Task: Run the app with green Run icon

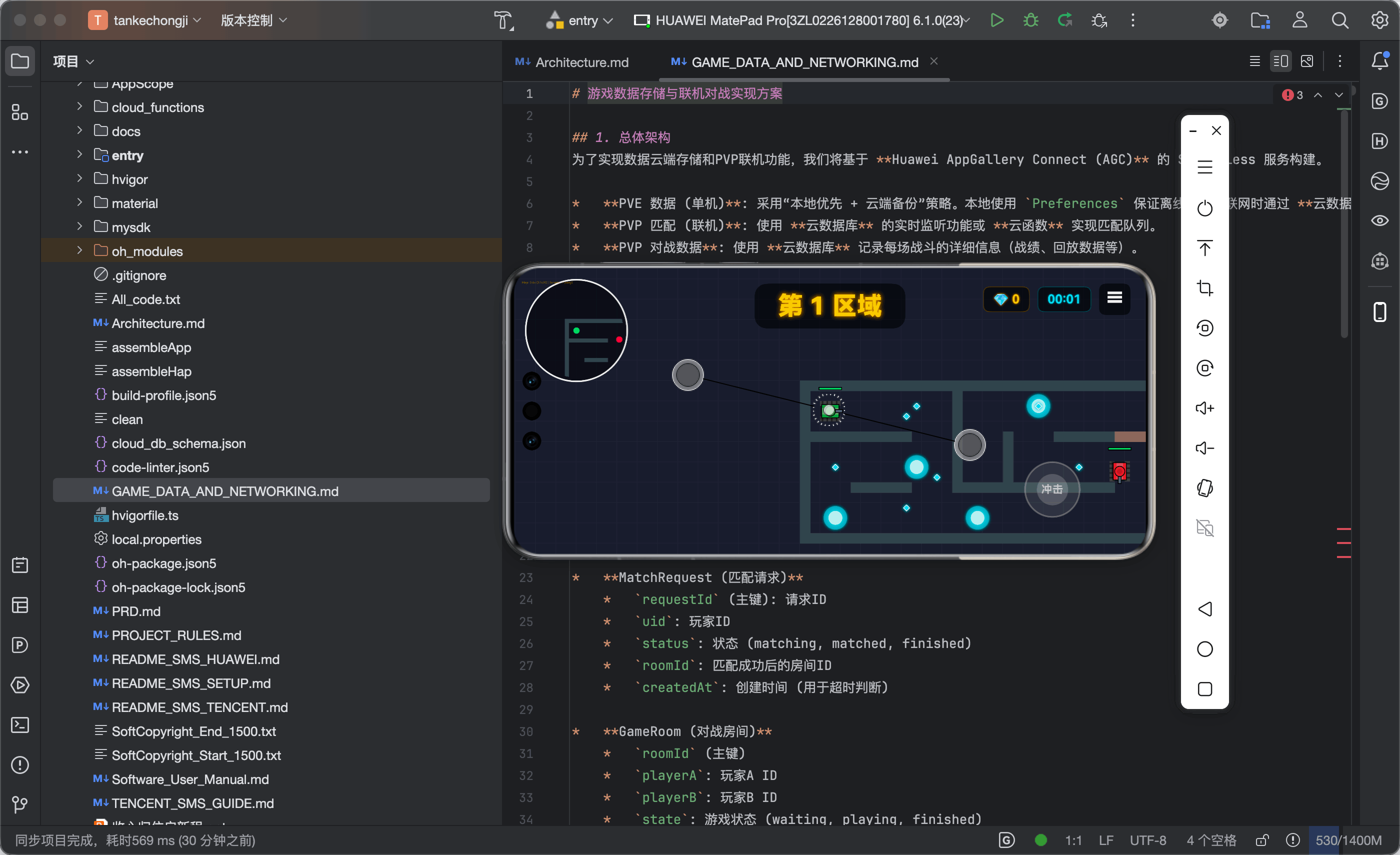Action: pyautogui.click(x=996, y=20)
